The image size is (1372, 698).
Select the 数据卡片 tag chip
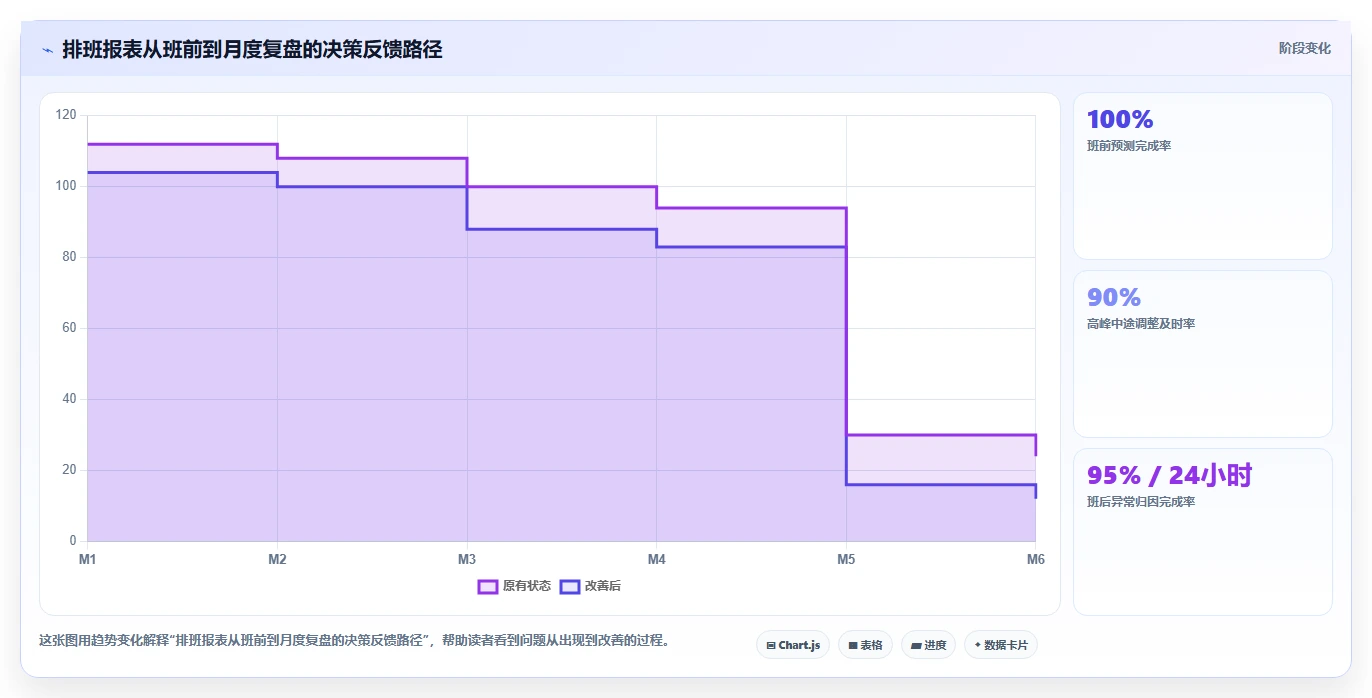pyautogui.click(x=1000, y=645)
